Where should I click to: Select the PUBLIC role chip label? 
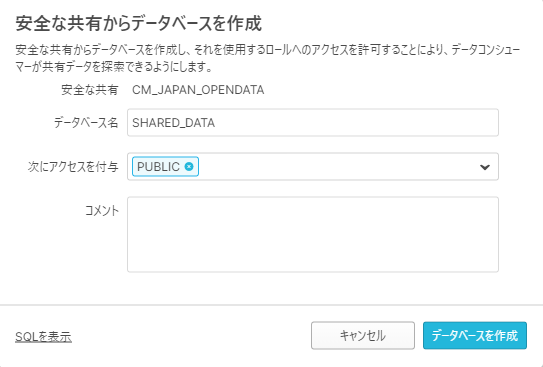click(158, 167)
